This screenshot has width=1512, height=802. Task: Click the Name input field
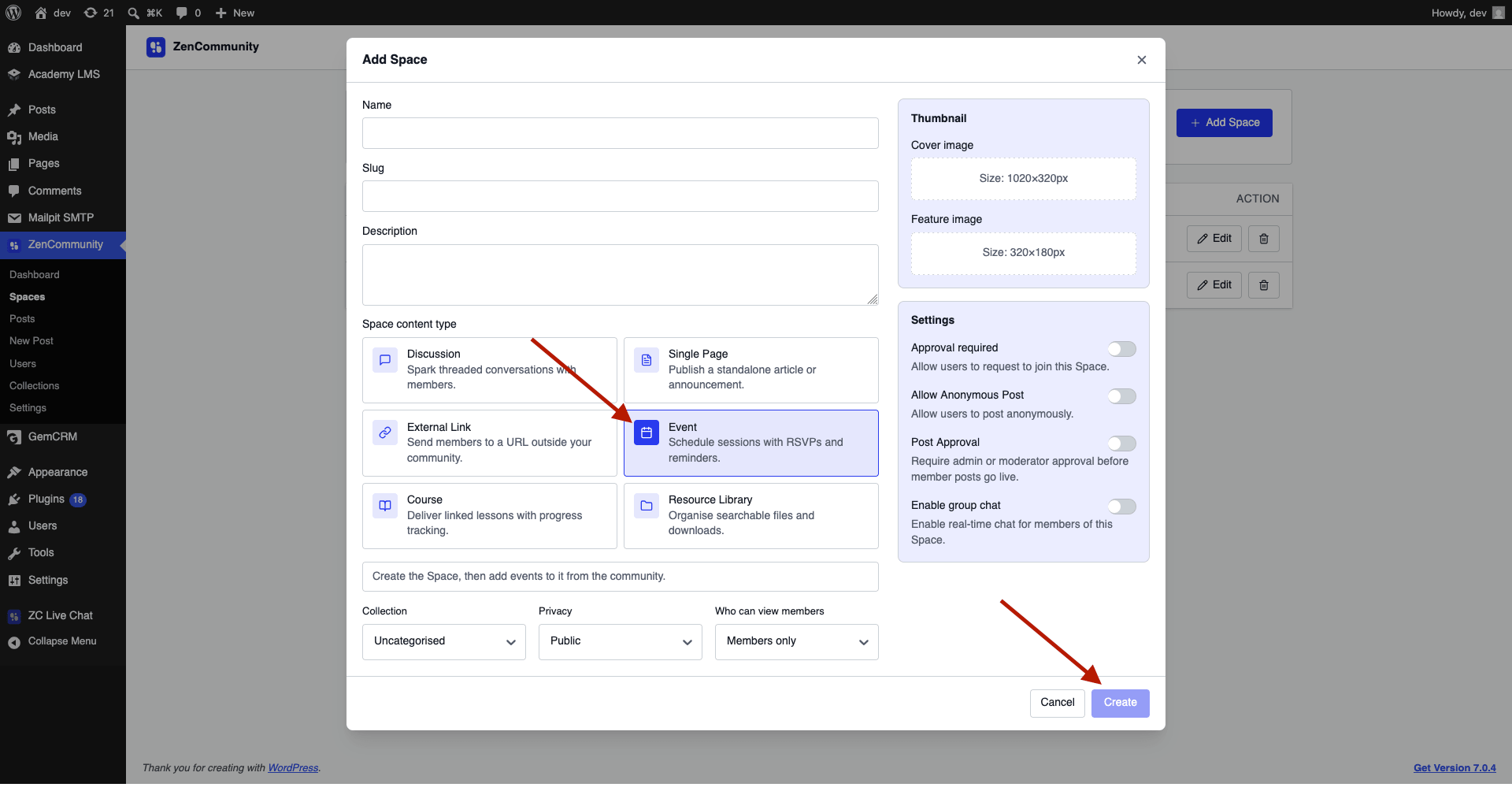(621, 133)
